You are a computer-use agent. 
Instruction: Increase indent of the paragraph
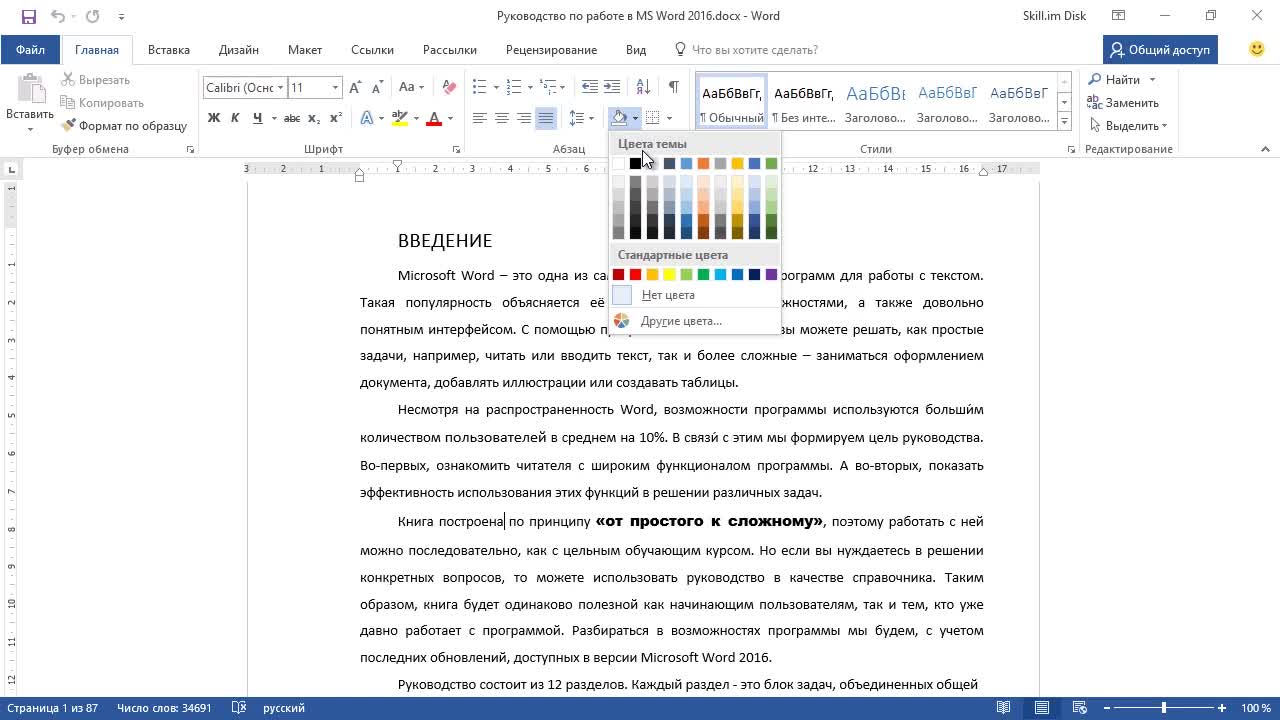click(x=612, y=88)
